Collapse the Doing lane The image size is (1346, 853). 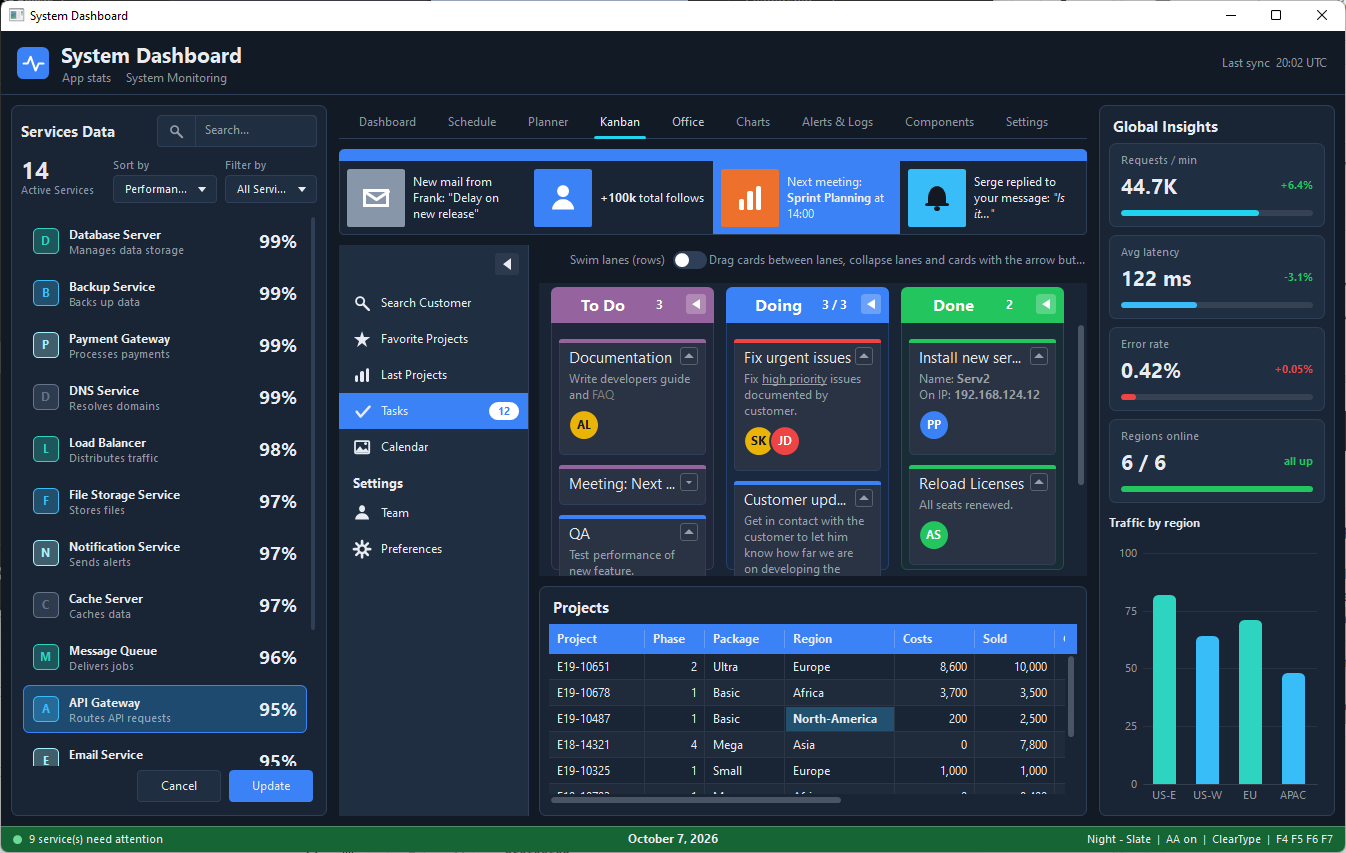click(x=871, y=304)
